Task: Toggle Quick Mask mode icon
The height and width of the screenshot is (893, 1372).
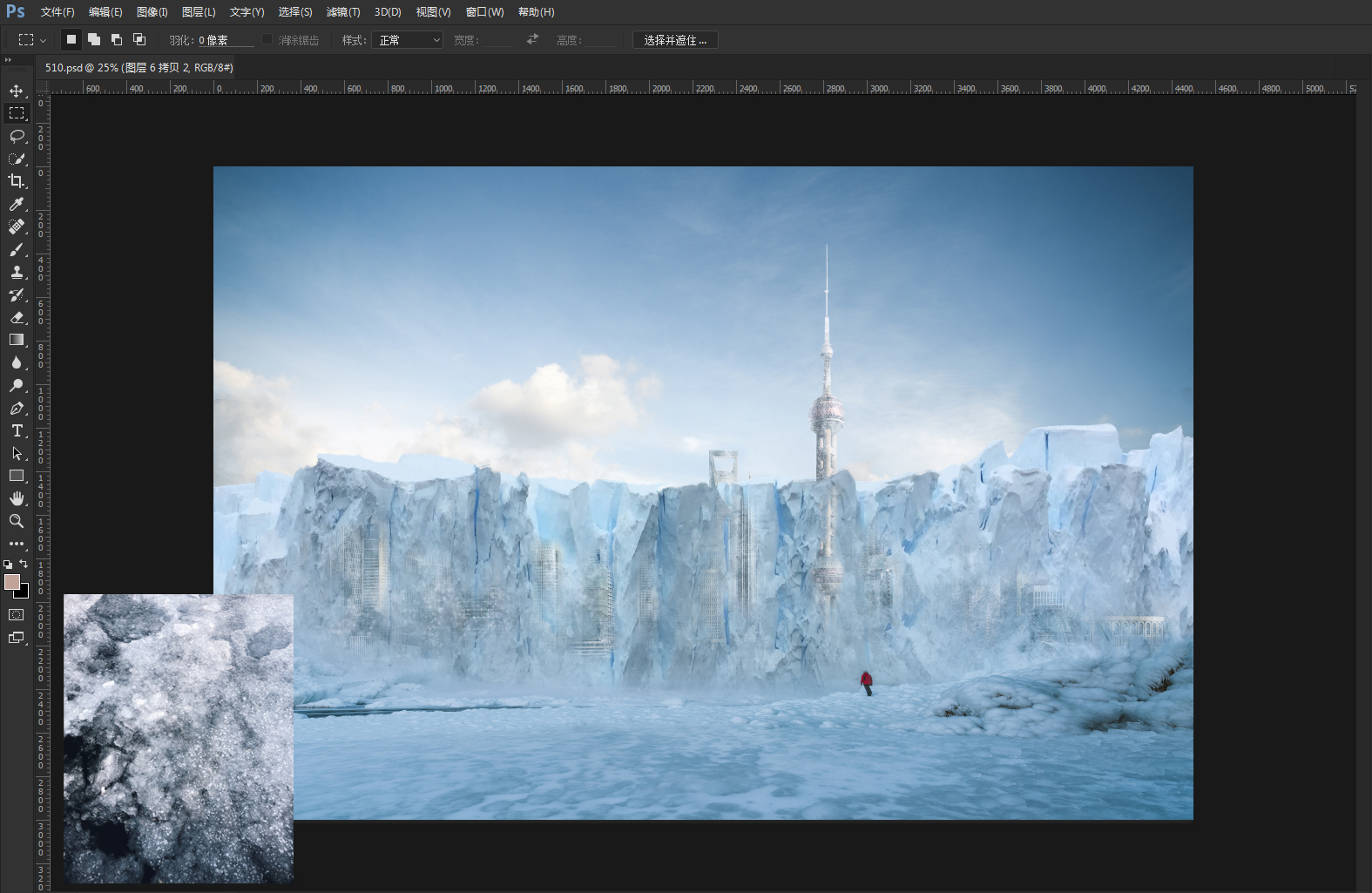Action: coord(17,614)
